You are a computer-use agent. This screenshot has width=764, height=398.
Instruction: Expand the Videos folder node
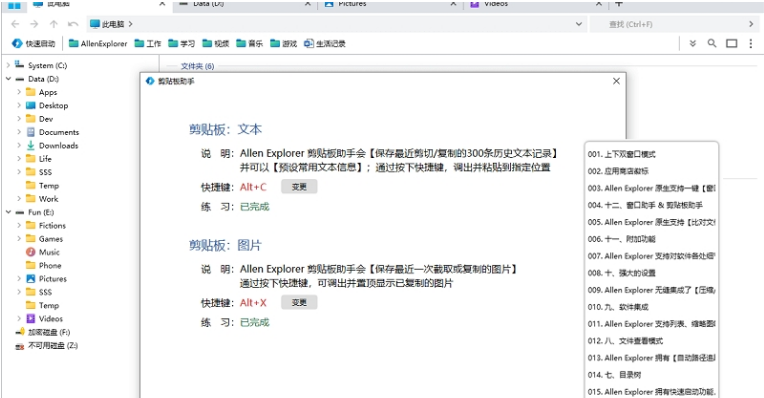tap(19, 319)
